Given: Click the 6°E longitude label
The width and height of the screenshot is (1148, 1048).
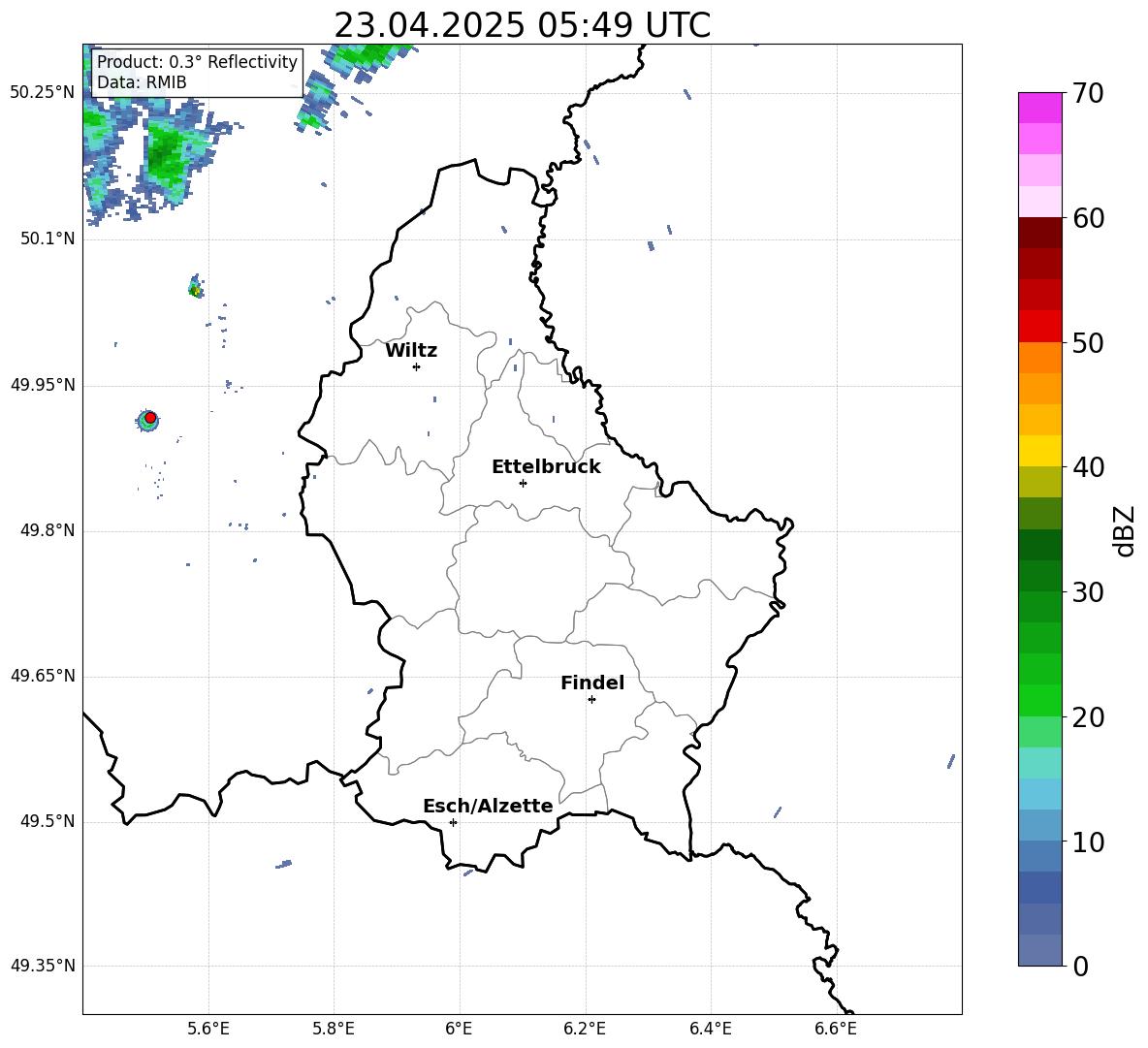Looking at the screenshot, I should coord(459,1029).
